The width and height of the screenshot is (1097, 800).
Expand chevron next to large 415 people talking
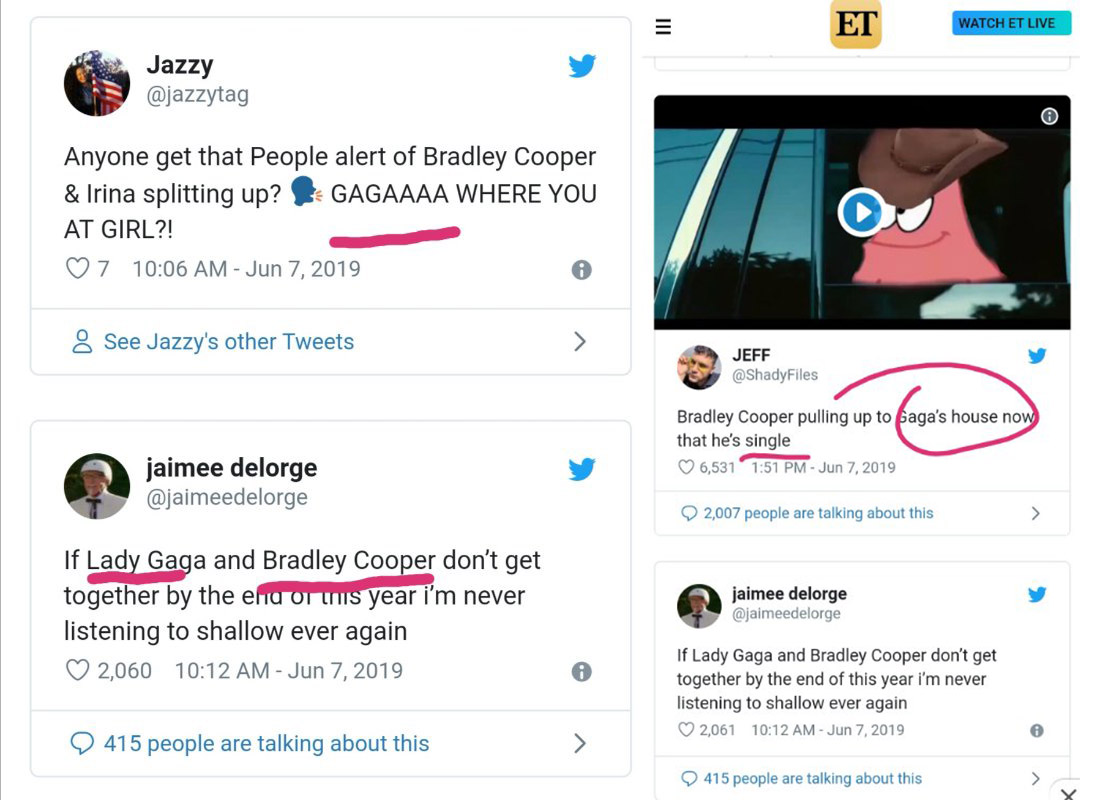pos(580,743)
